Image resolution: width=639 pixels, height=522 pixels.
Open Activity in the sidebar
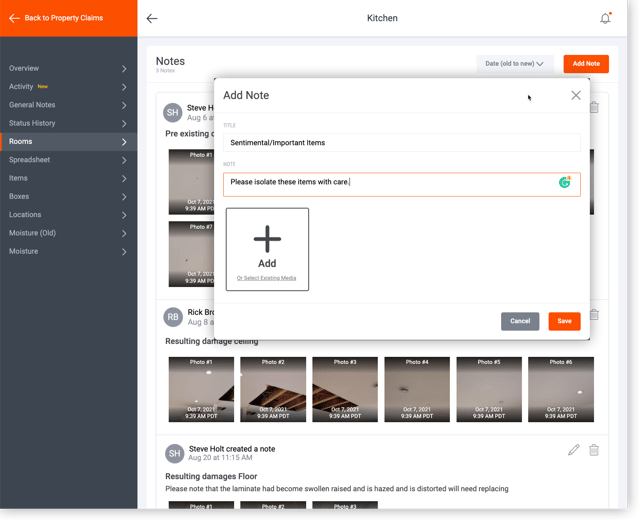(x=68, y=87)
